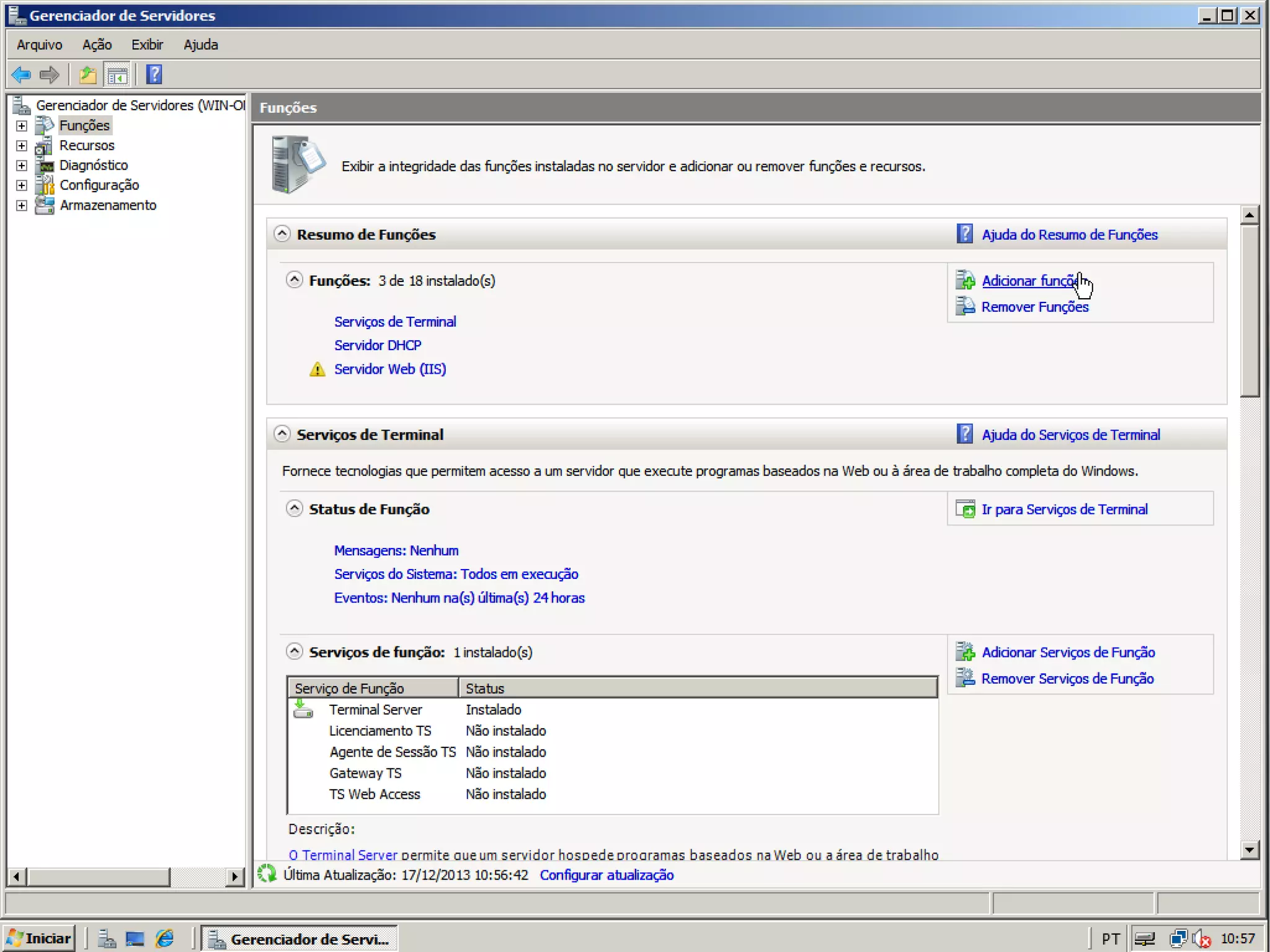Screen dimensions: 1270x952
Task: Click the vertical scrollbar down arrow
Action: (1249, 850)
